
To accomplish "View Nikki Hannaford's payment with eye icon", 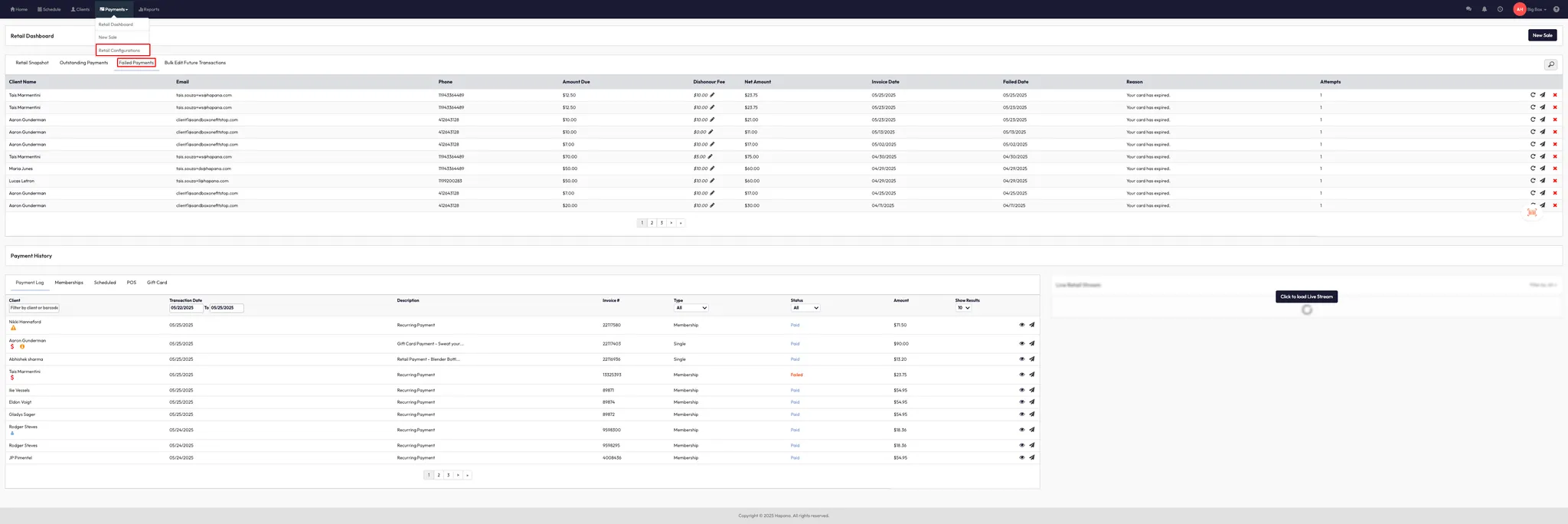I will pyautogui.click(x=1021, y=325).
